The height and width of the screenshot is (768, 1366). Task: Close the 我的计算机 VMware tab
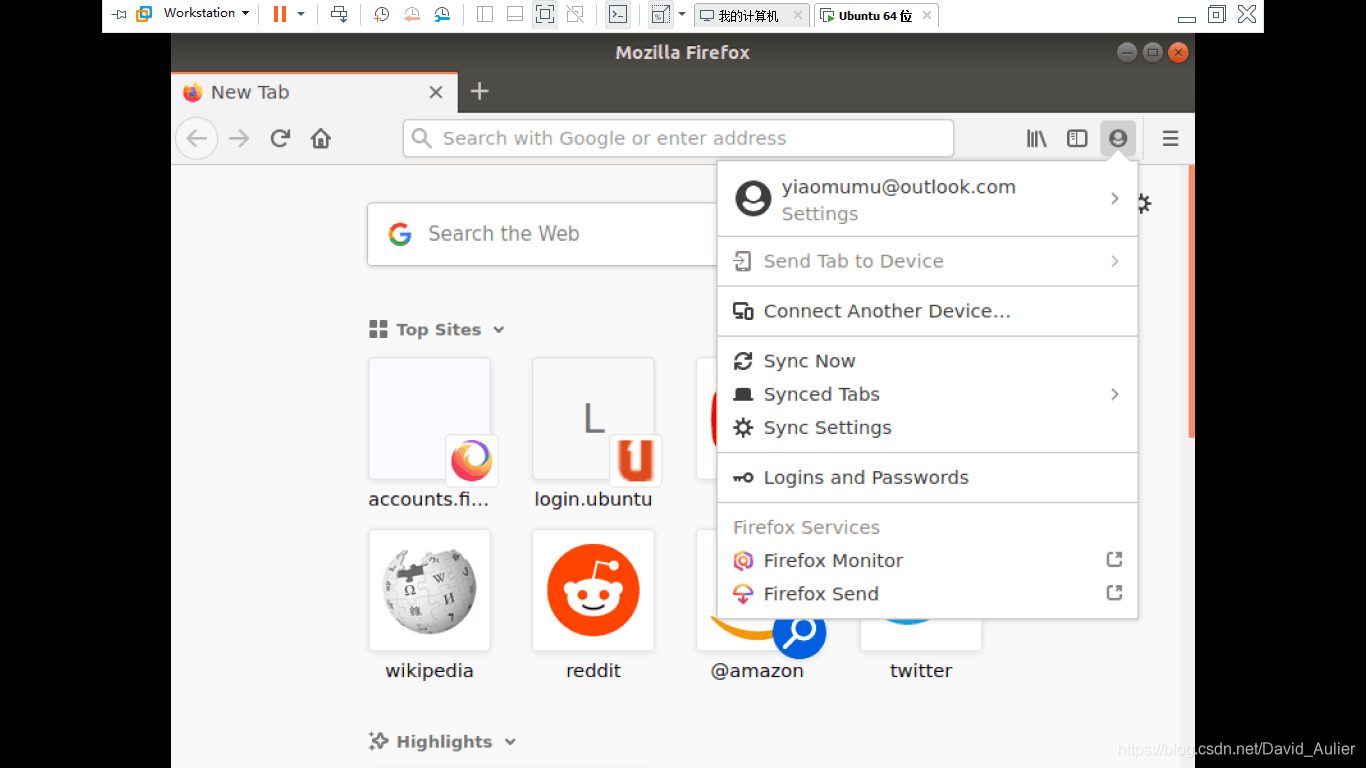point(797,15)
